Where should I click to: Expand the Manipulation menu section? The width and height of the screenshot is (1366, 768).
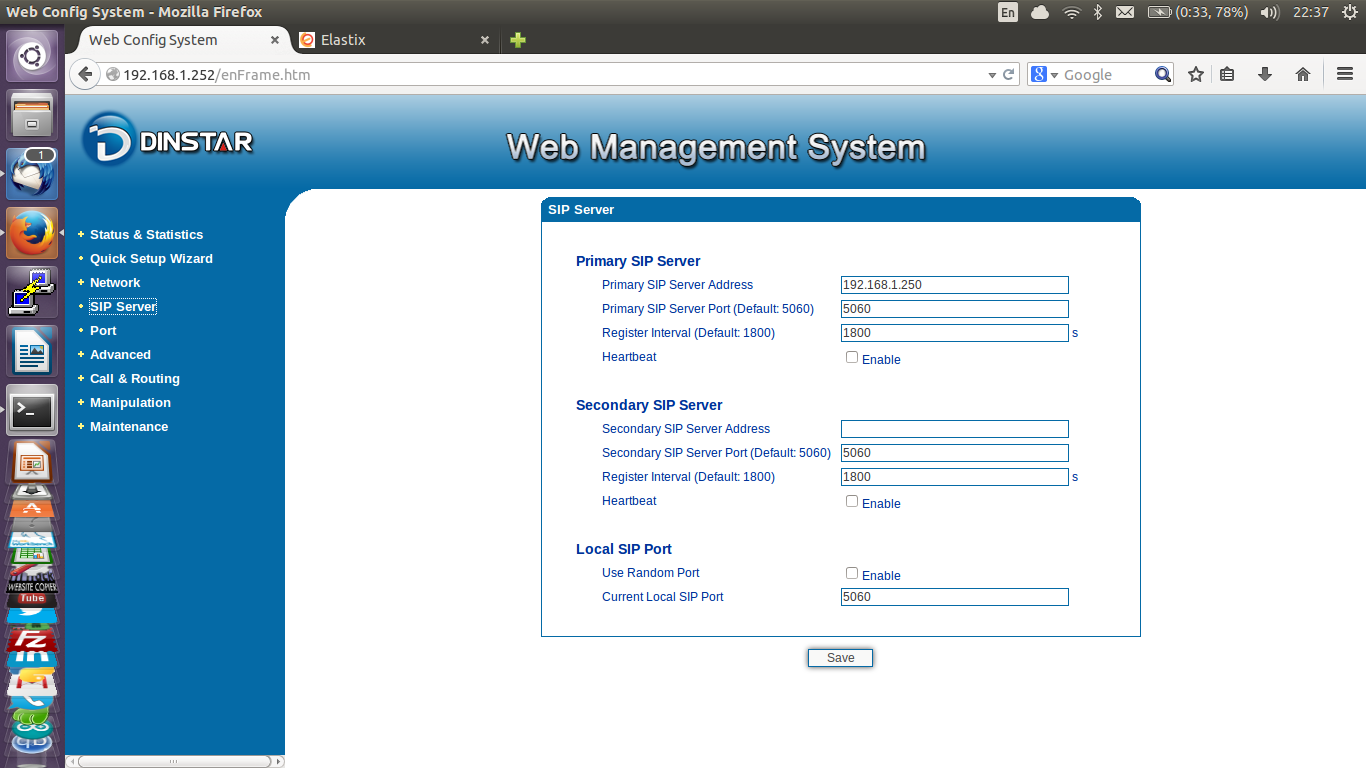tap(130, 403)
